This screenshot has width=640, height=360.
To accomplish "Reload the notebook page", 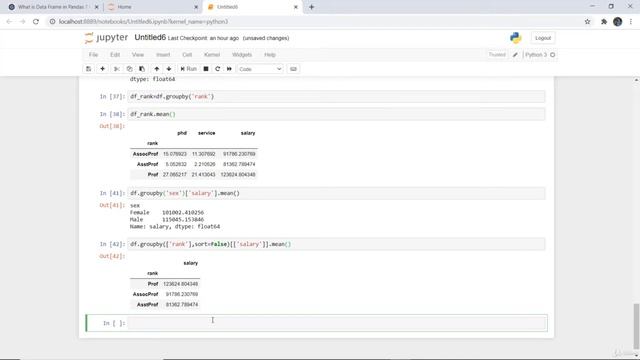I will click(x=36, y=22).
